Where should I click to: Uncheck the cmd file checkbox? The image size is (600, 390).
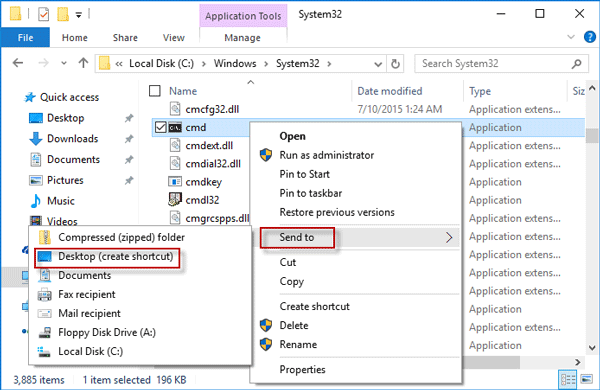click(x=160, y=127)
